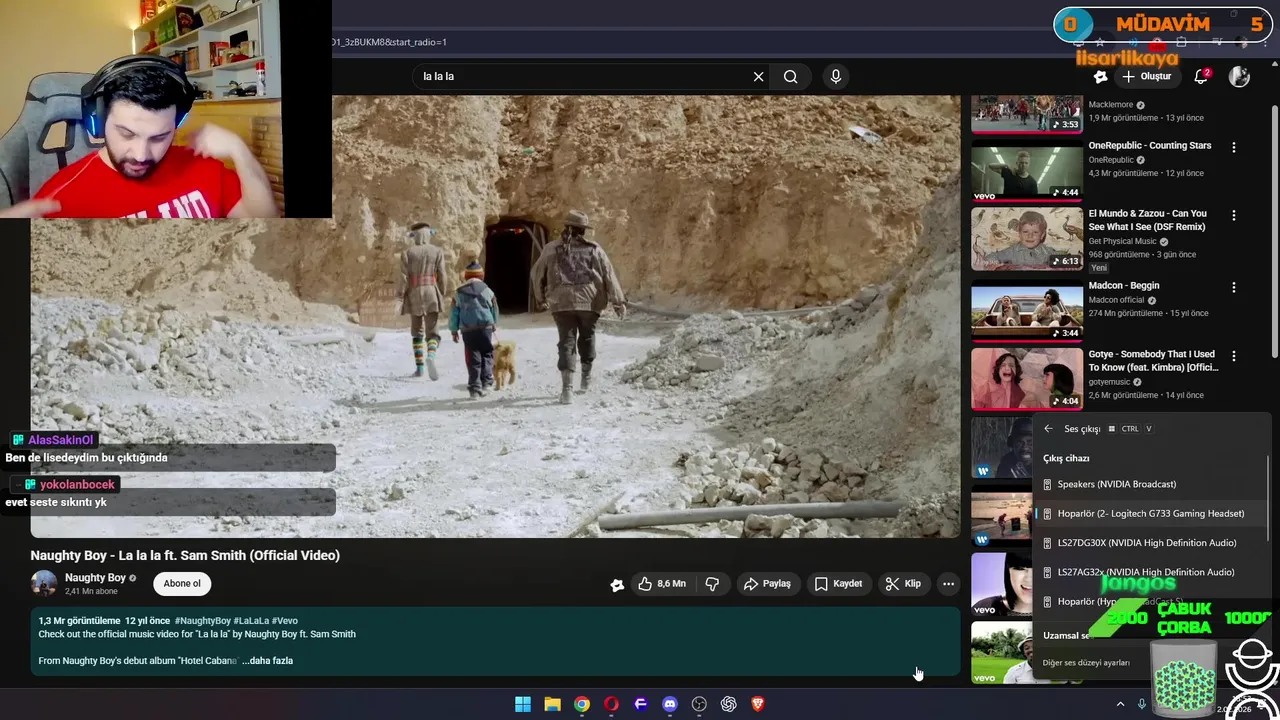Screen dimensions: 1280x720
Task: Open OBS Studio from the taskbar
Action: pyautogui.click(x=699, y=704)
